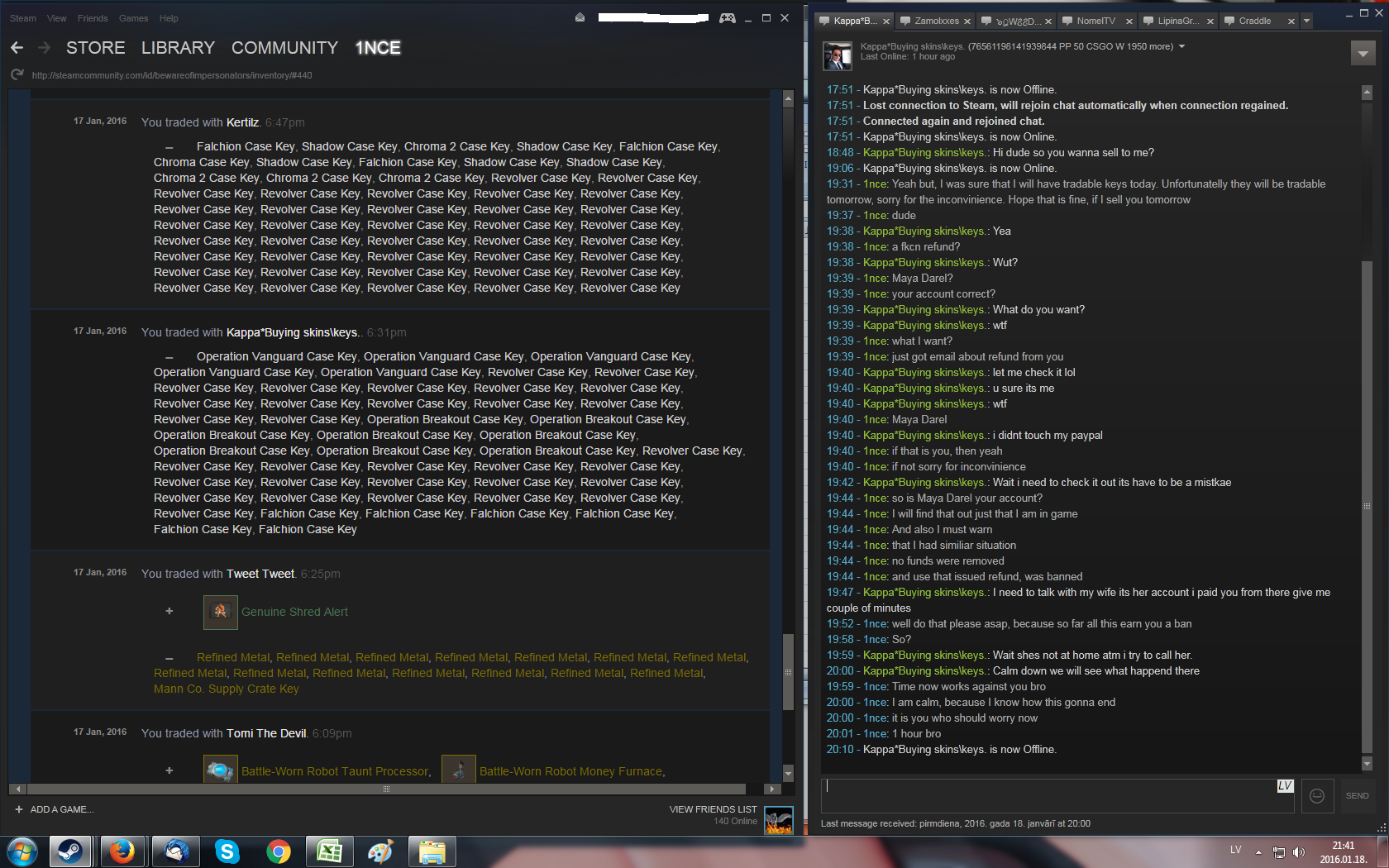Screen dimensions: 1389x868
Task: Expand the chat tabs overflow dropdown
Action: pyautogui.click(x=1306, y=21)
